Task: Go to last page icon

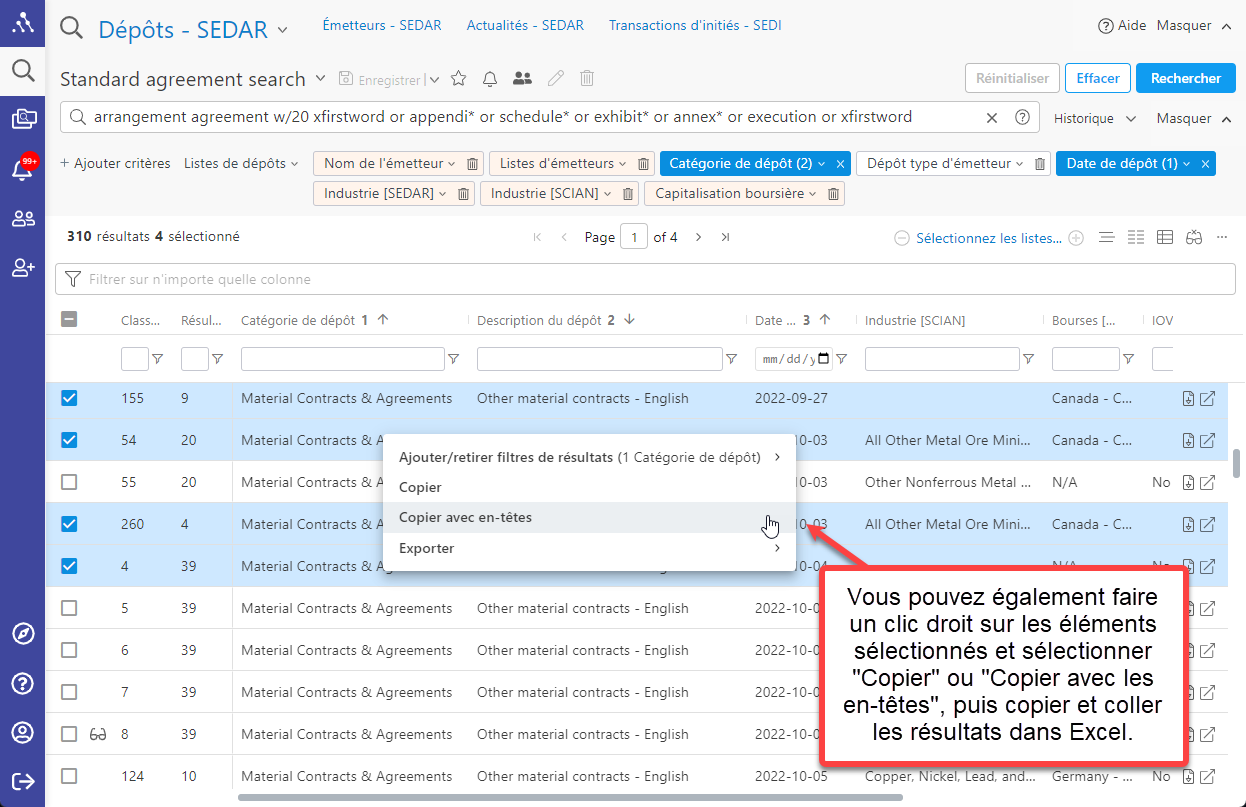Action: coord(725,238)
